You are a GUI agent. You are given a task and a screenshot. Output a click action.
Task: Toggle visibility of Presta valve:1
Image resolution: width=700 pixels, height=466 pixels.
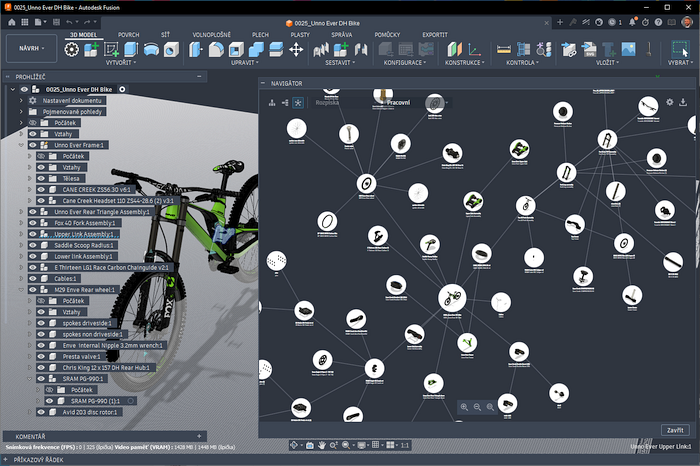[41, 356]
